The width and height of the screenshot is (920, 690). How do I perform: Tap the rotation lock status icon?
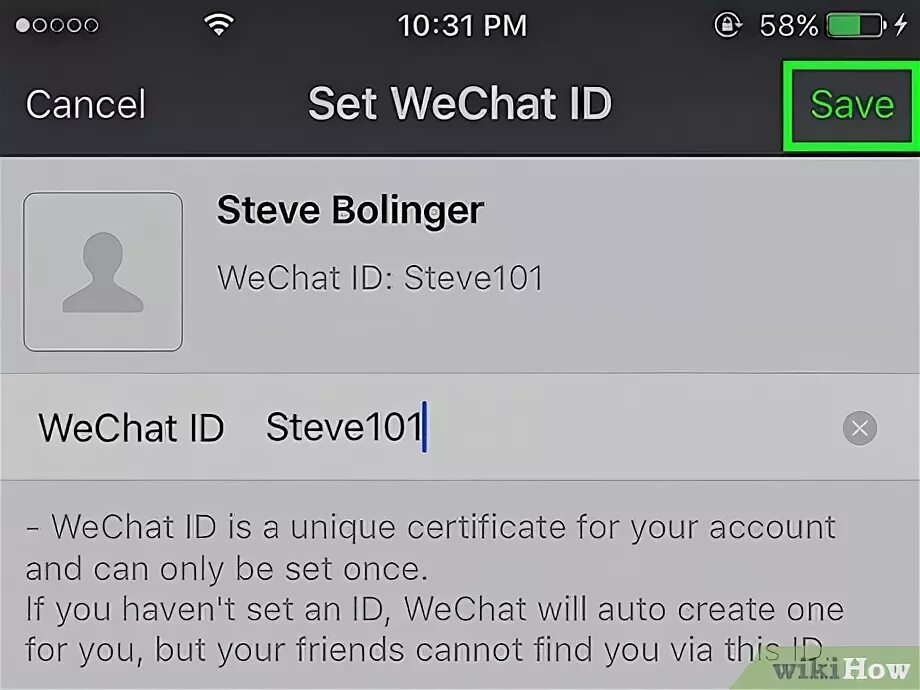(728, 25)
